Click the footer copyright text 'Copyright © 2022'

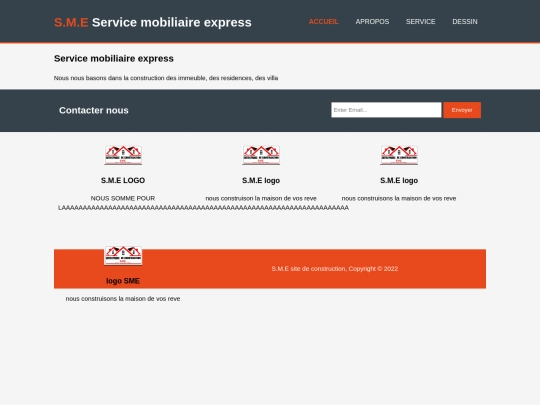click(x=373, y=269)
